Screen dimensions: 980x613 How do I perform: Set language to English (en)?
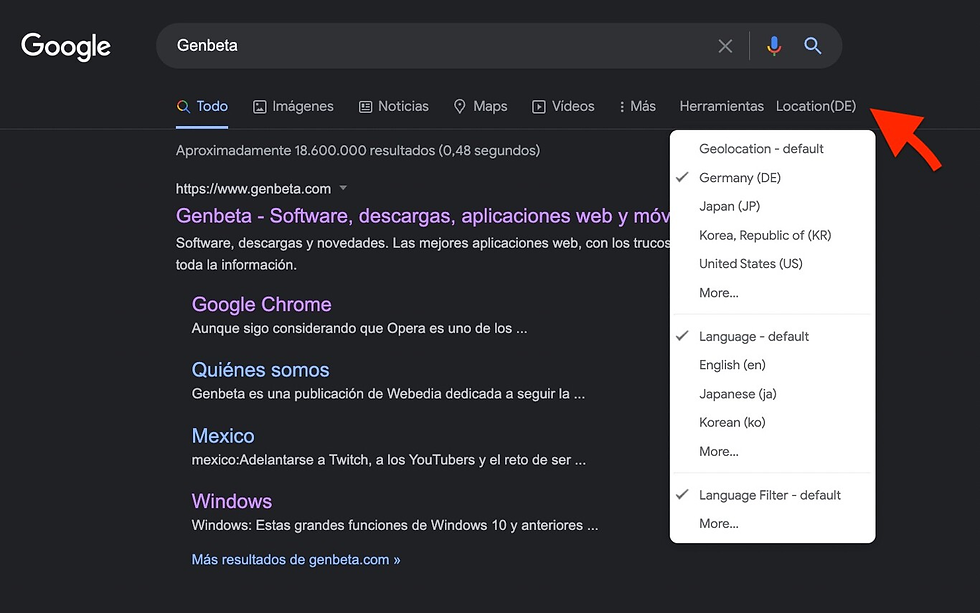pos(732,365)
